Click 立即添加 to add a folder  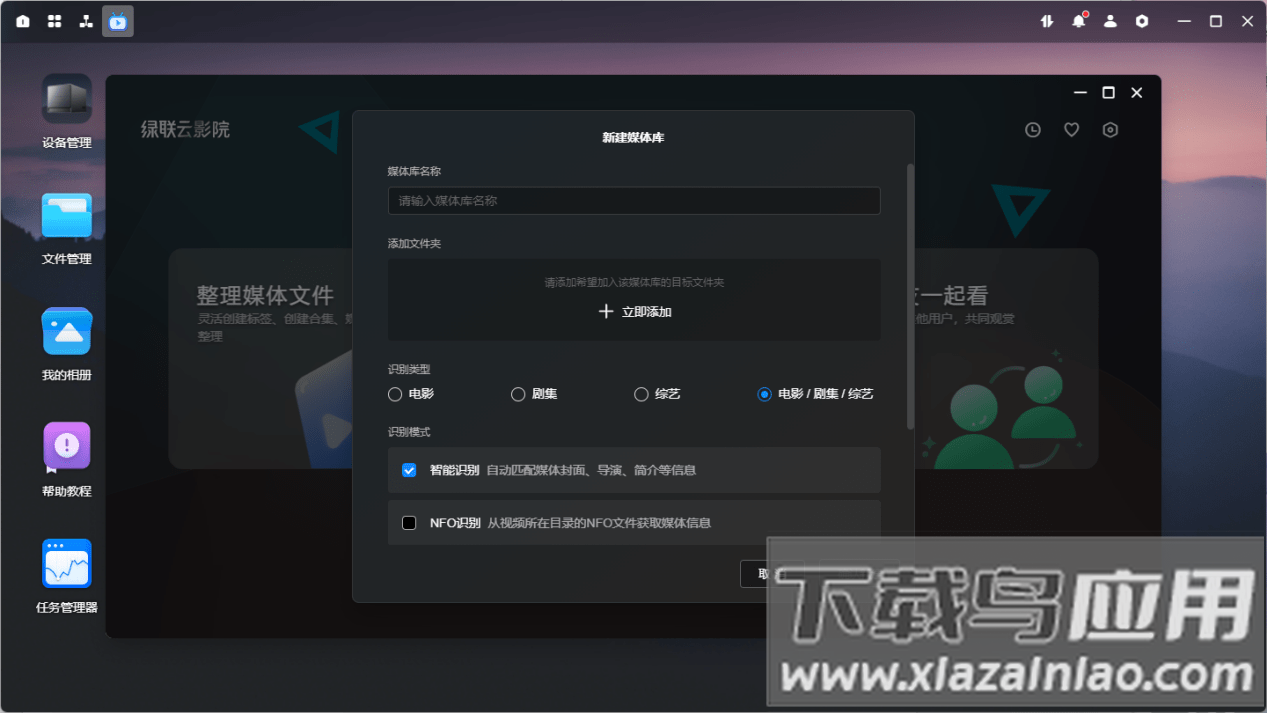[634, 312]
